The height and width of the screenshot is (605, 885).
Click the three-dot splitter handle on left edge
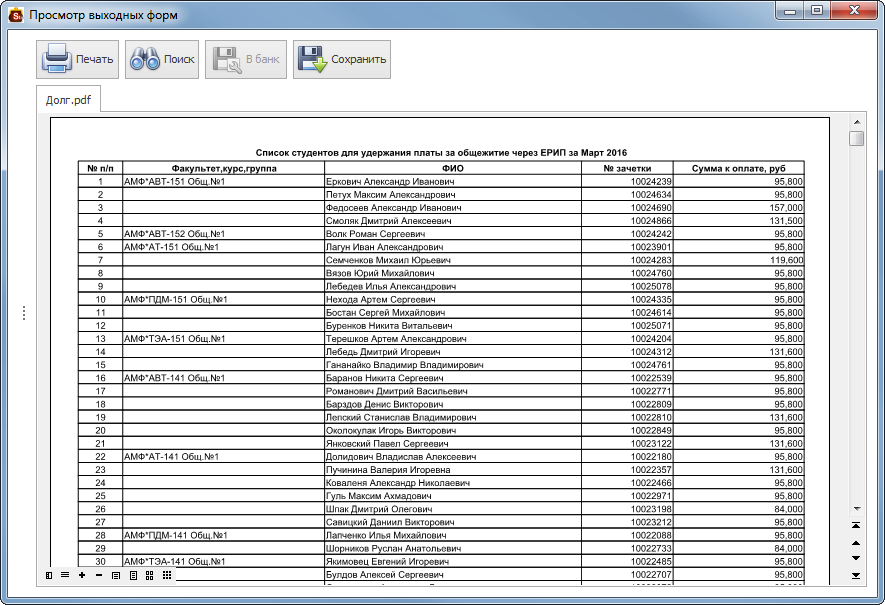[x=24, y=313]
